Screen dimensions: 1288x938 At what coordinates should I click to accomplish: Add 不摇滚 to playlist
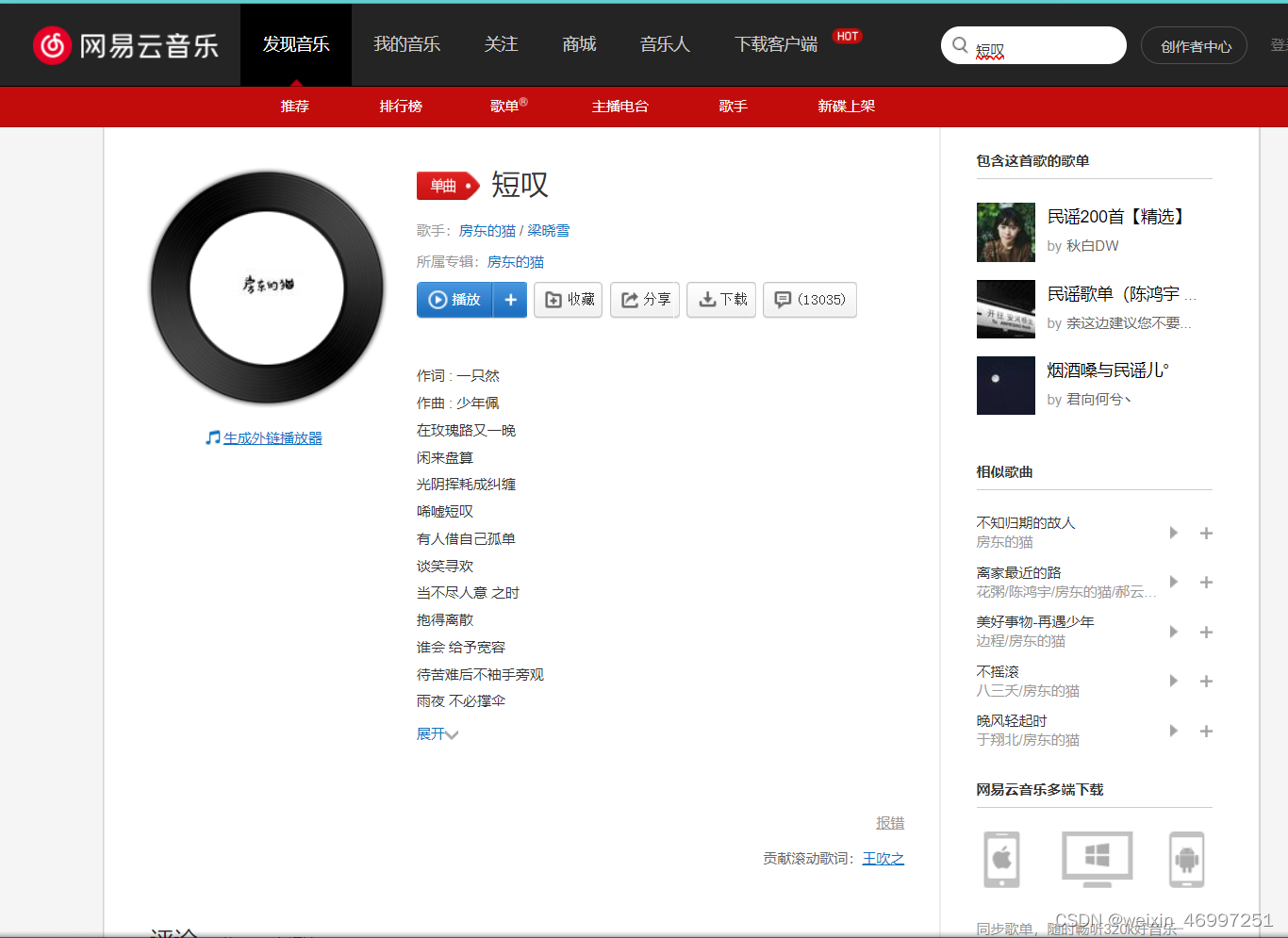[1206, 681]
